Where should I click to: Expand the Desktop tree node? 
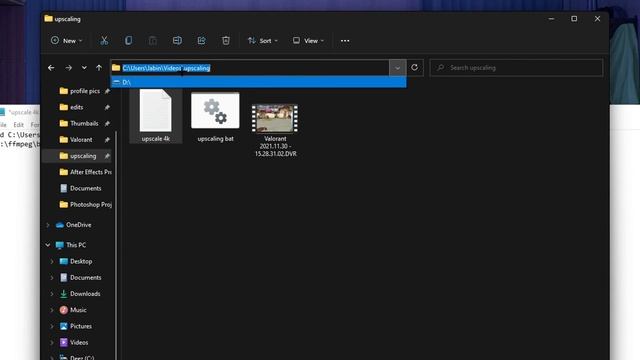pyautogui.click(x=52, y=261)
